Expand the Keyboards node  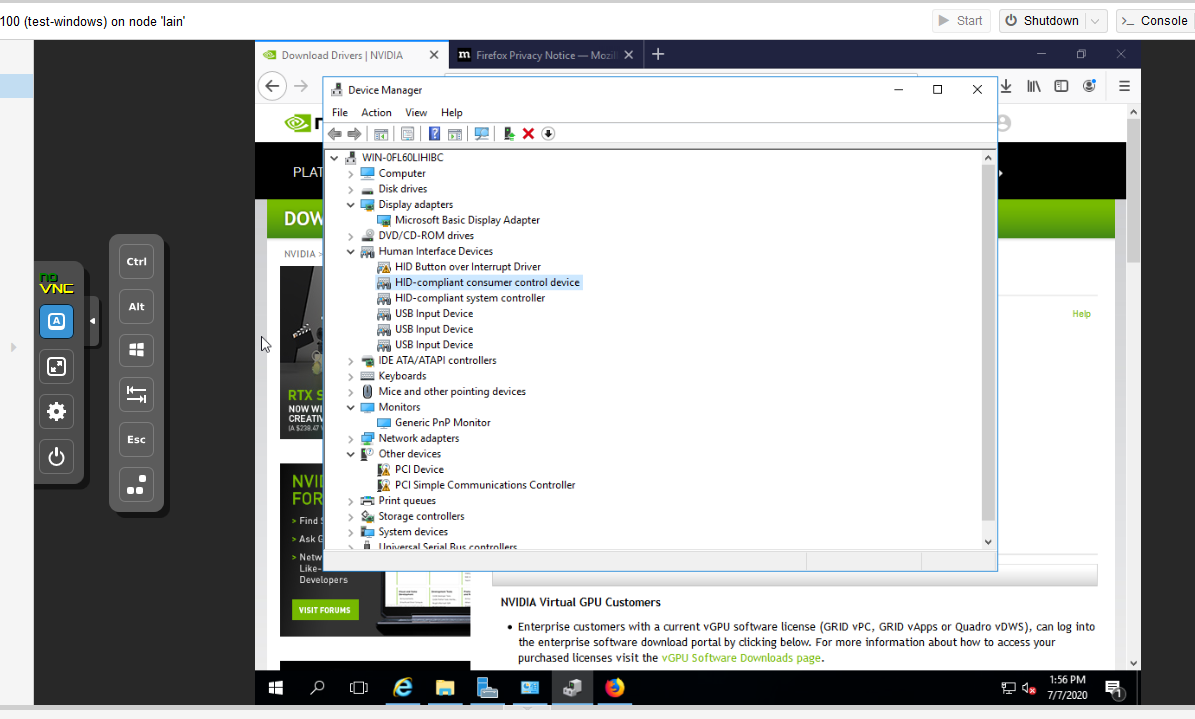pos(351,377)
